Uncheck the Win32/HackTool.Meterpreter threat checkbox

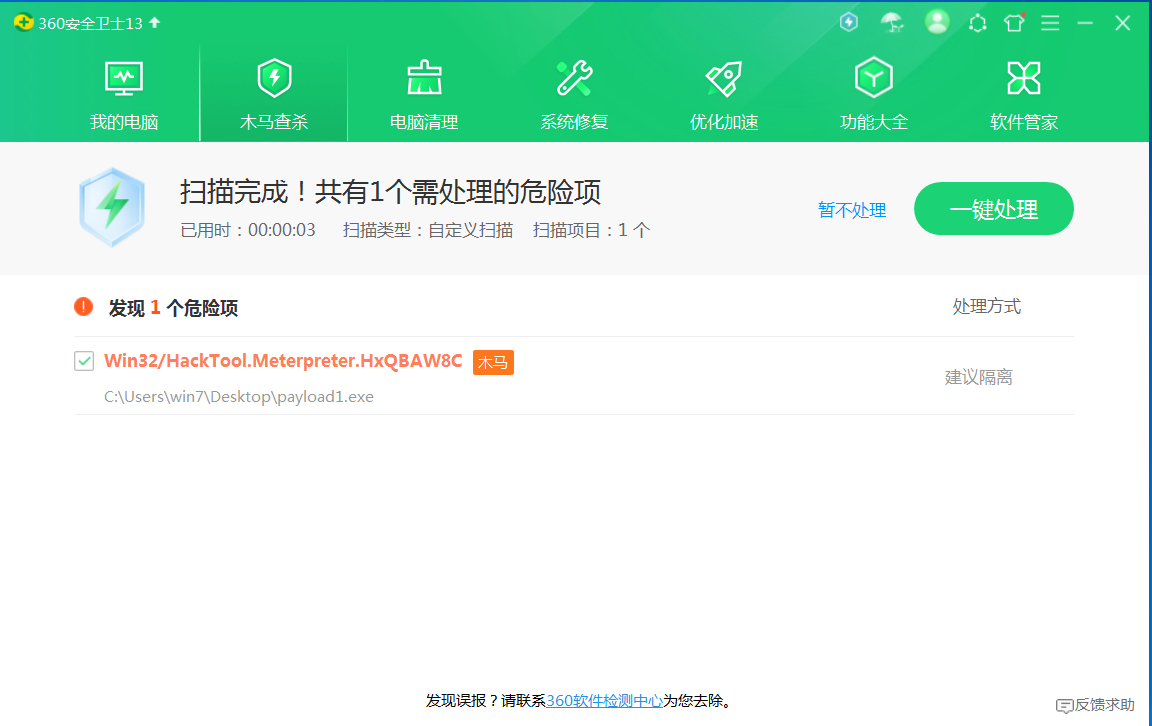84,361
